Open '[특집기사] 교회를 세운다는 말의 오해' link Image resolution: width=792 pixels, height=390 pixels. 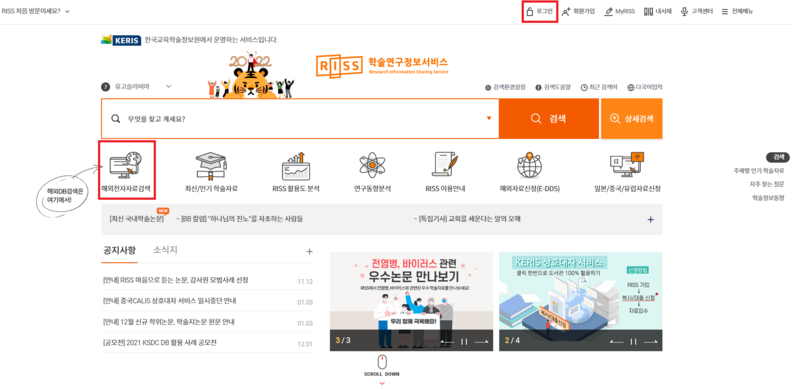(466, 219)
